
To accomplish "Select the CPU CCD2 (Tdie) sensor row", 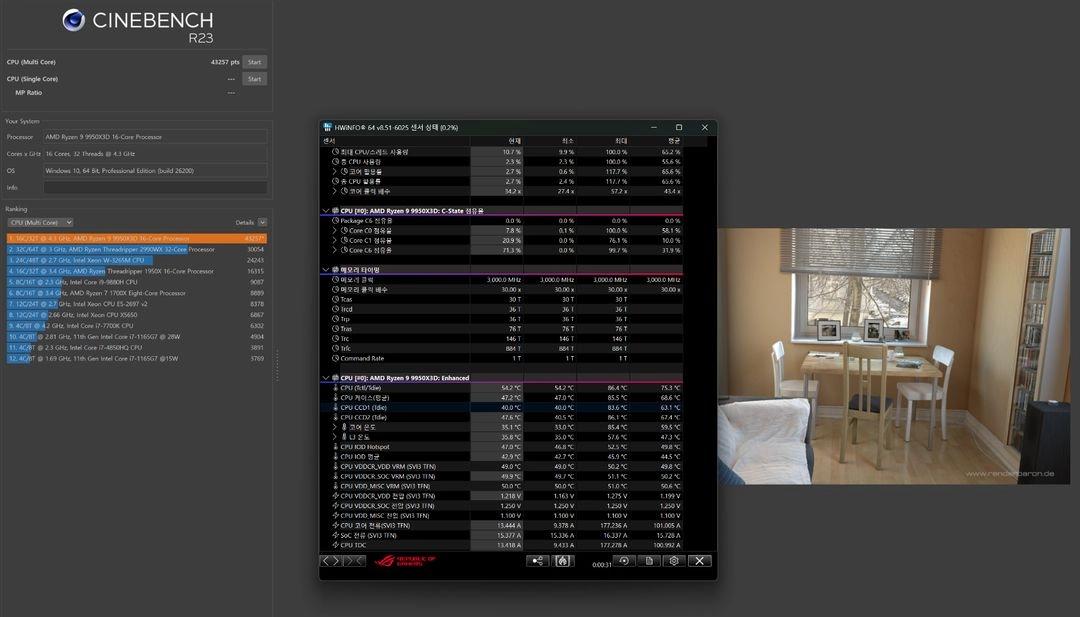I will pos(501,417).
